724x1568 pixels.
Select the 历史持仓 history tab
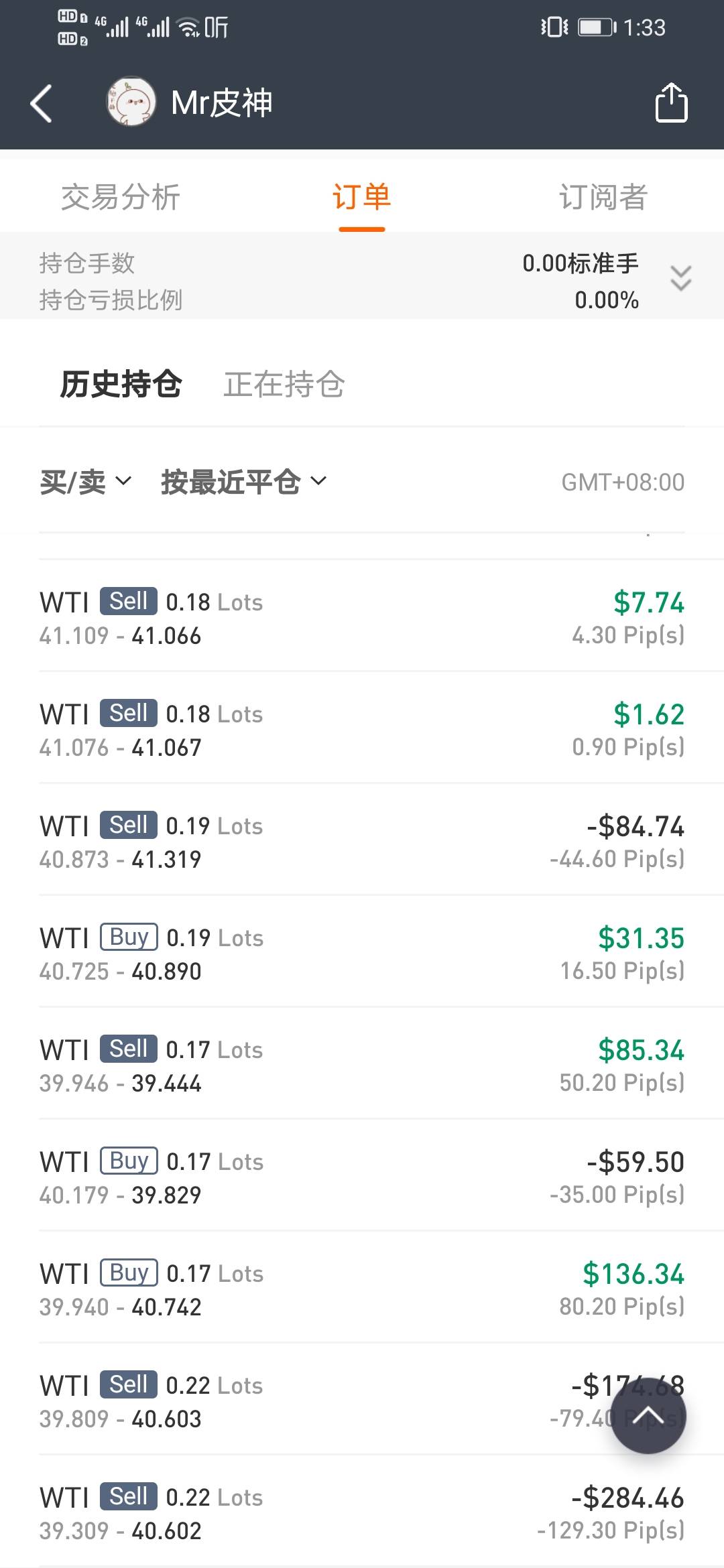click(121, 385)
